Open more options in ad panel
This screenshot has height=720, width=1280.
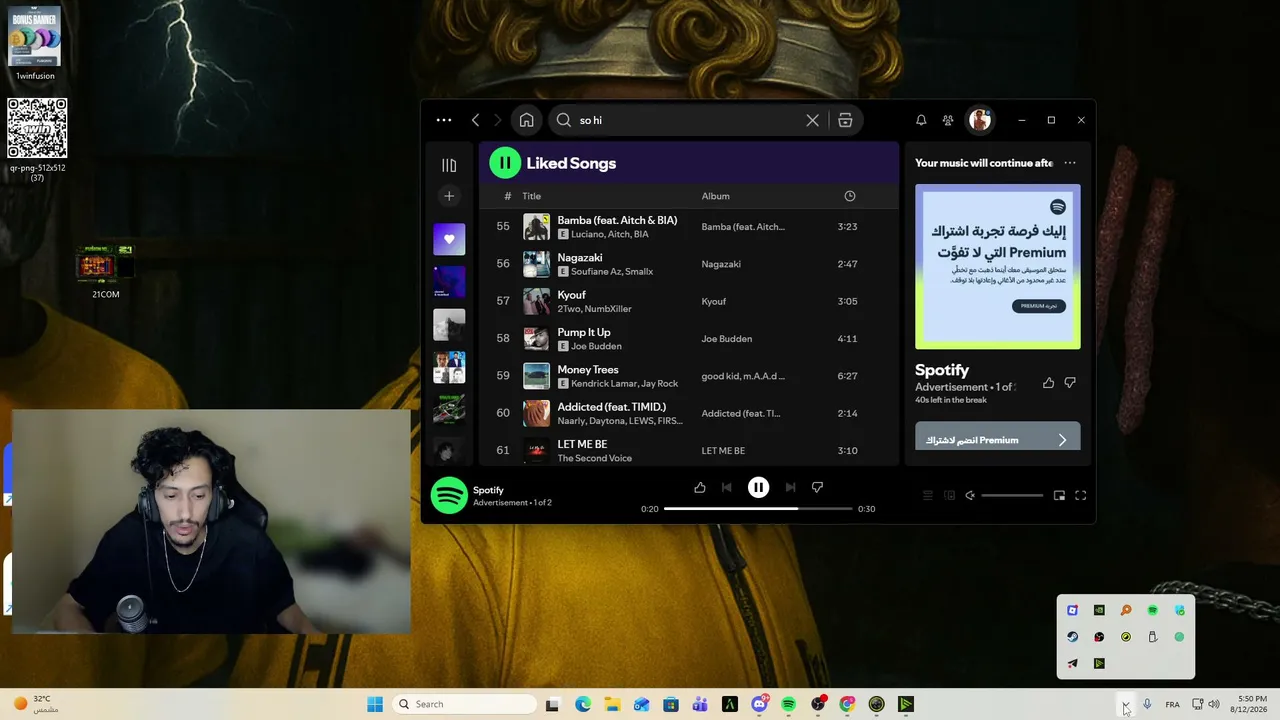coord(1070,163)
